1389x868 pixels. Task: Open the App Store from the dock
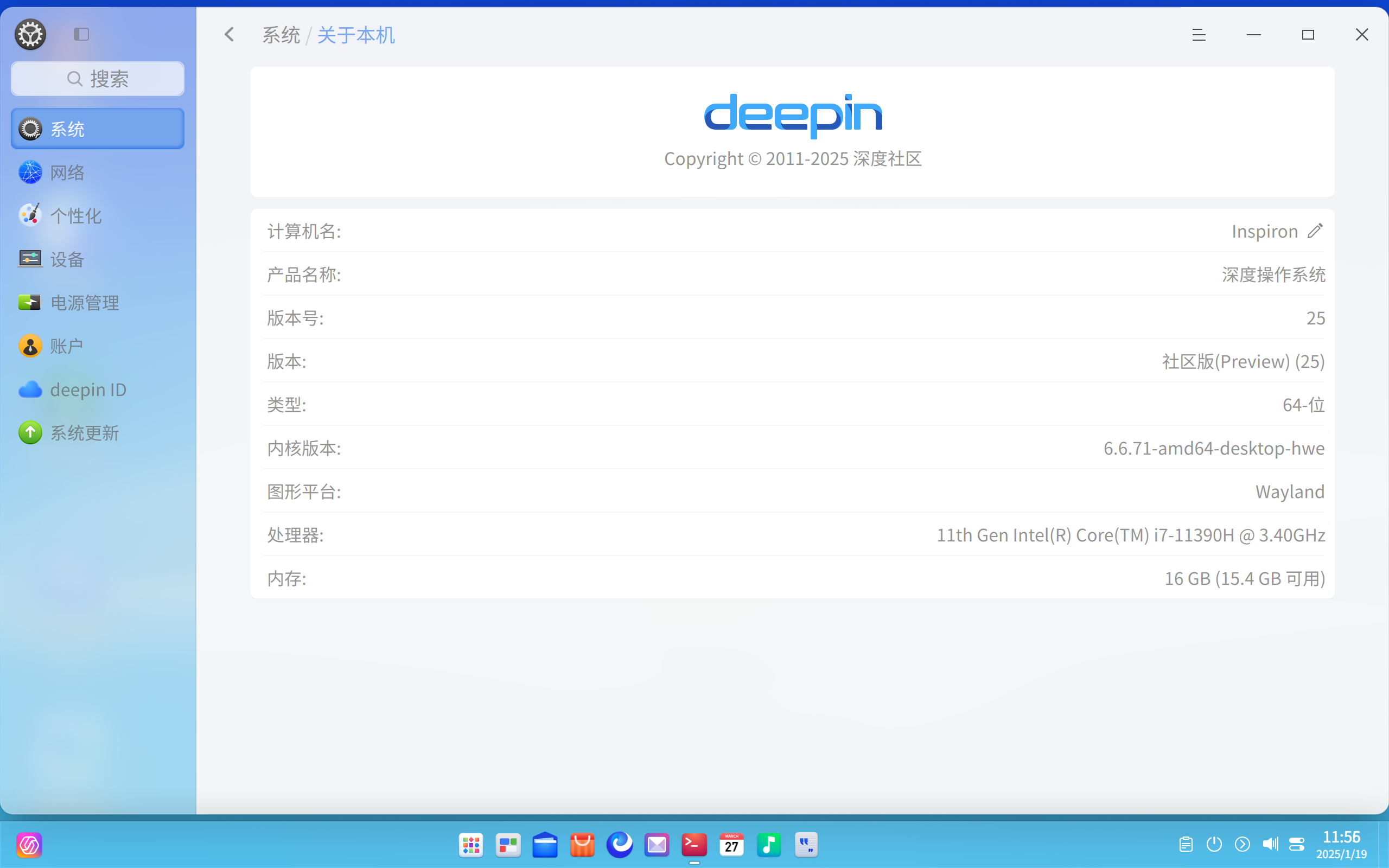[582, 845]
